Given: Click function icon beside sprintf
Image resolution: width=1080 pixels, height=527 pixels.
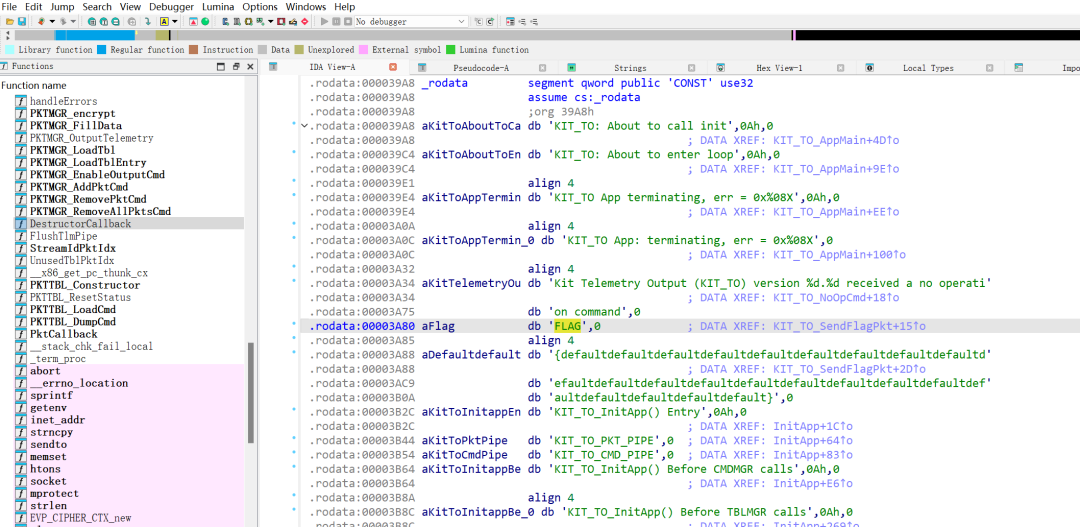Looking at the screenshot, I should pos(22,395).
